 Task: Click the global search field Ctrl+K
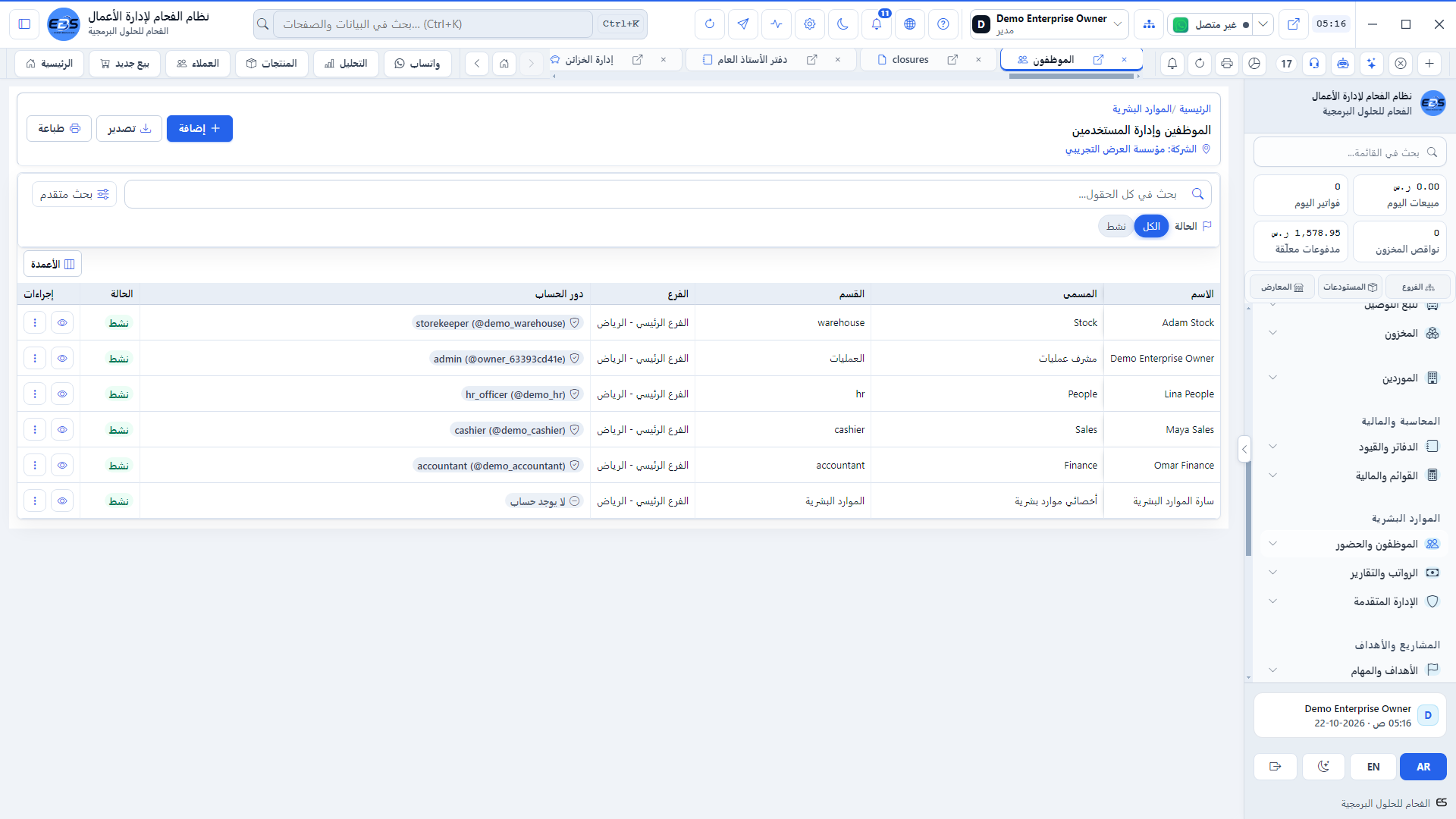point(432,24)
